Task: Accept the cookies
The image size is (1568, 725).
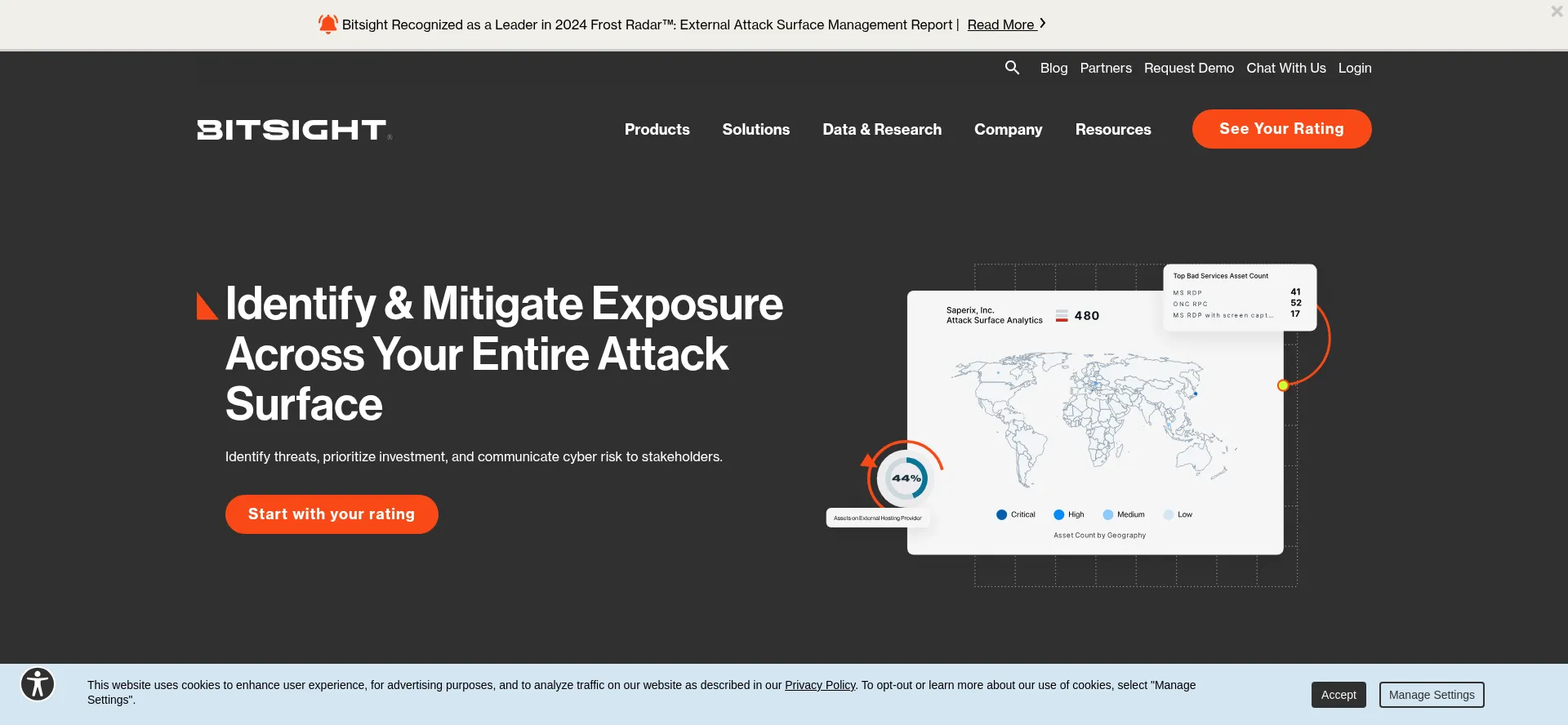Action: click(x=1339, y=695)
